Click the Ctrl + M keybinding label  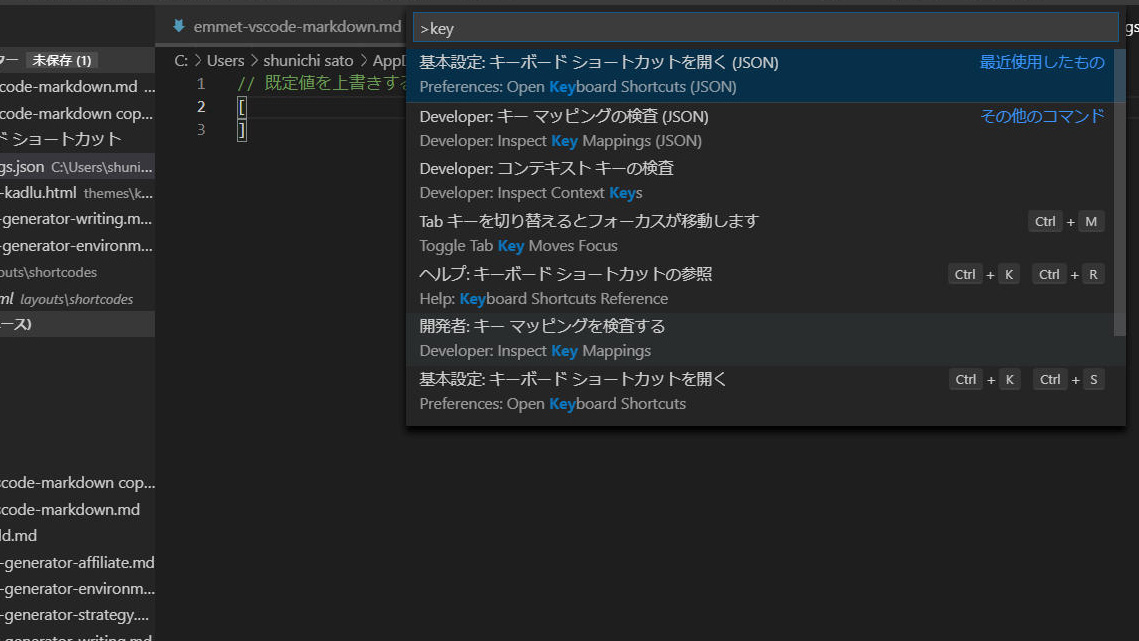coord(1066,222)
